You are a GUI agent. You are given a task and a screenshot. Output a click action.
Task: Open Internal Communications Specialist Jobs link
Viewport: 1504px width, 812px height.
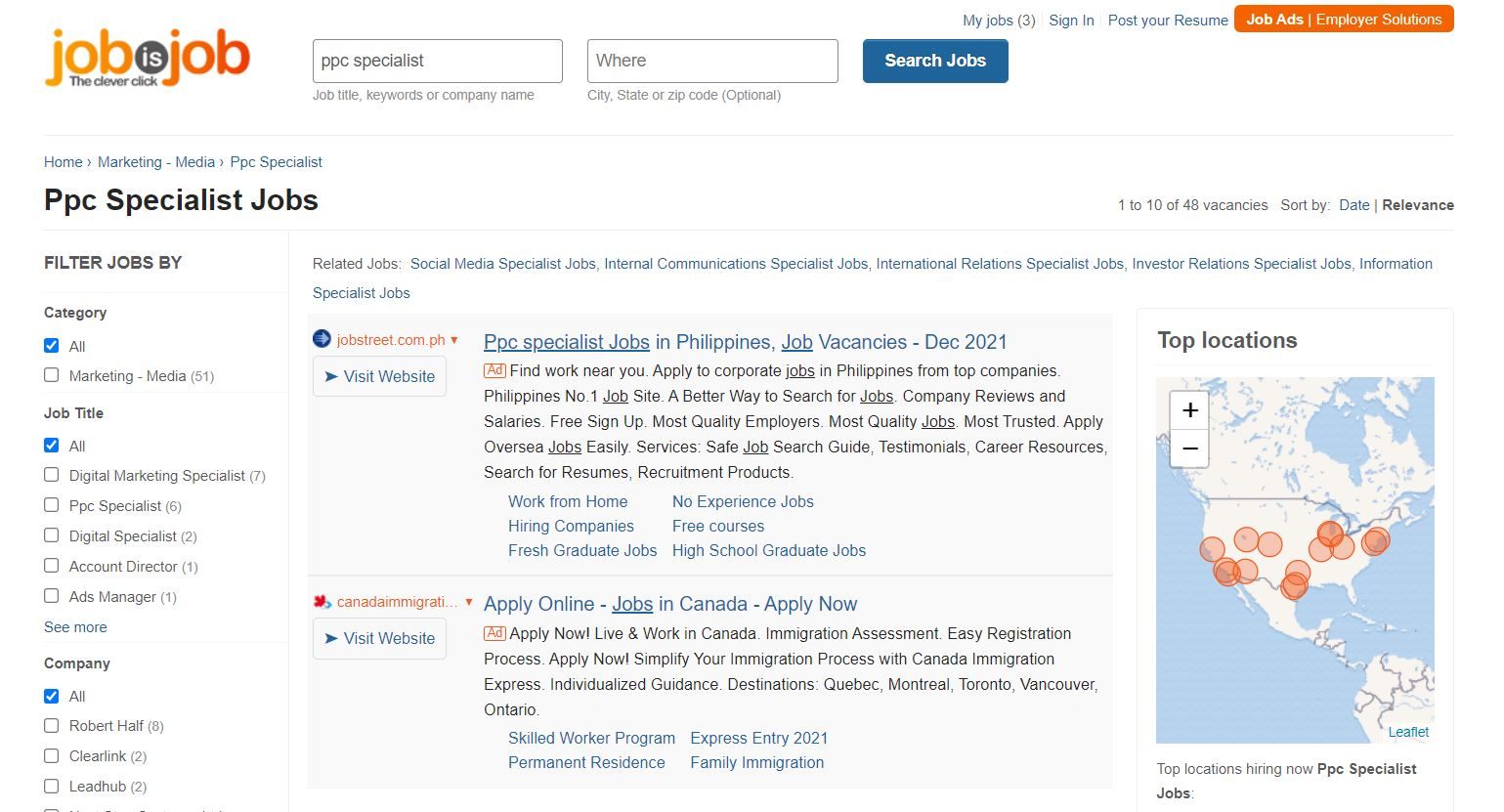click(x=736, y=264)
